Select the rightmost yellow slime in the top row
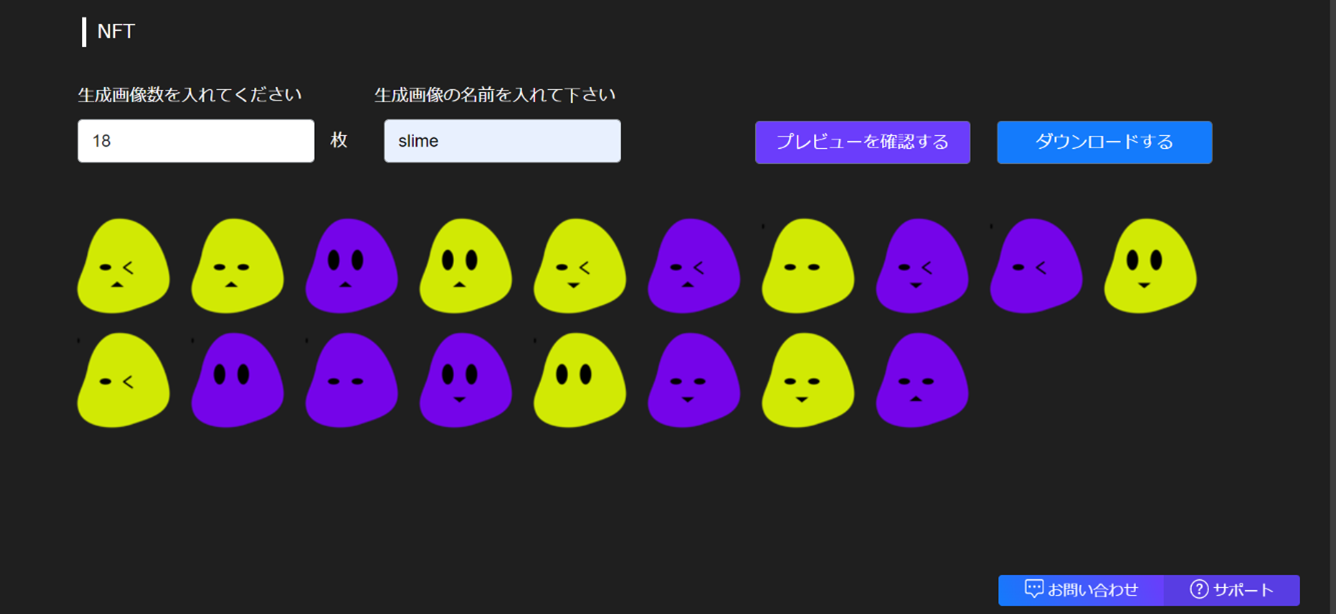 pyautogui.click(x=1149, y=265)
